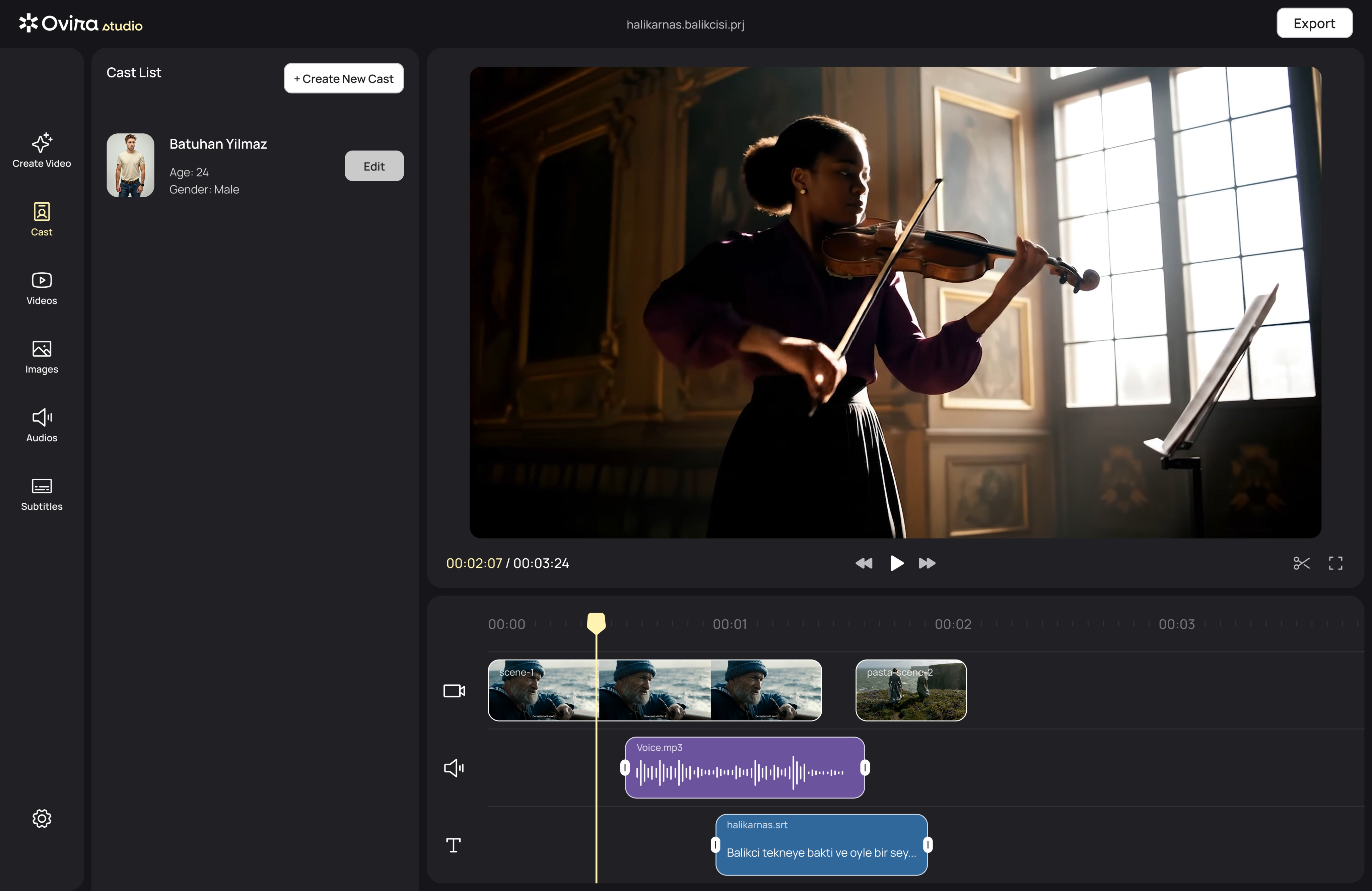Screen dimensions: 1372x891
Task: Fast forward the video playback
Action: click(x=927, y=563)
